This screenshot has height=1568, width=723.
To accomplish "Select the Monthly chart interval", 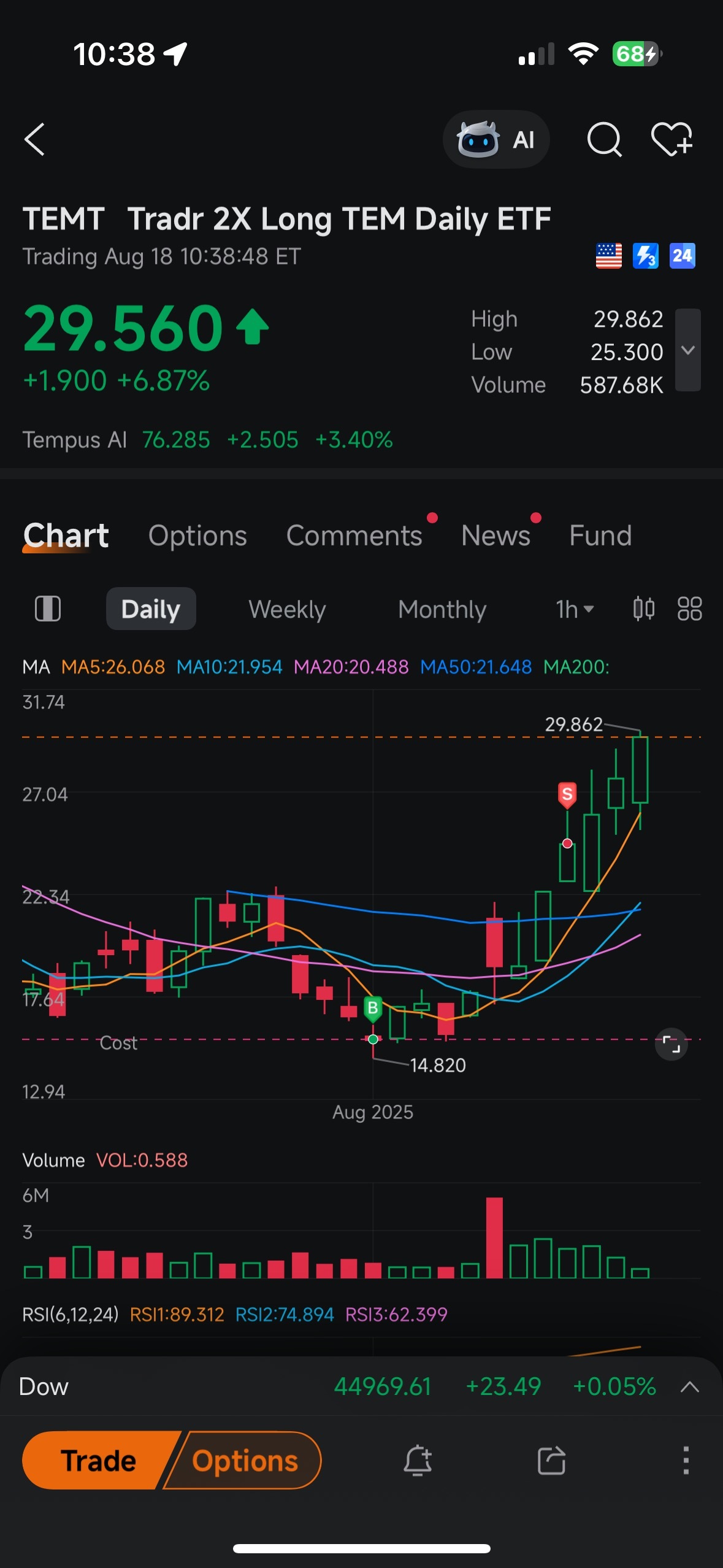I will point(442,609).
